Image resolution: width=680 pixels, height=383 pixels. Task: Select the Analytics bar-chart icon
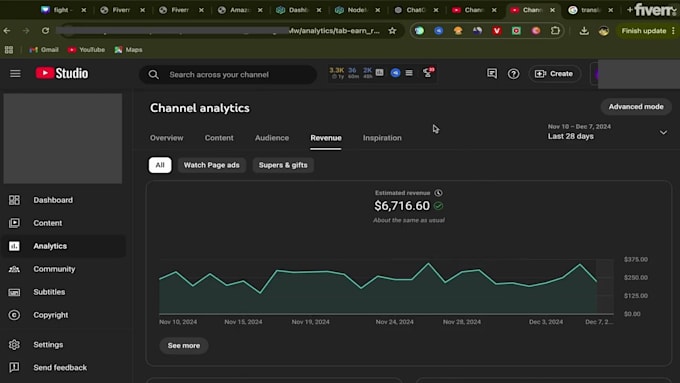coord(14,246)
